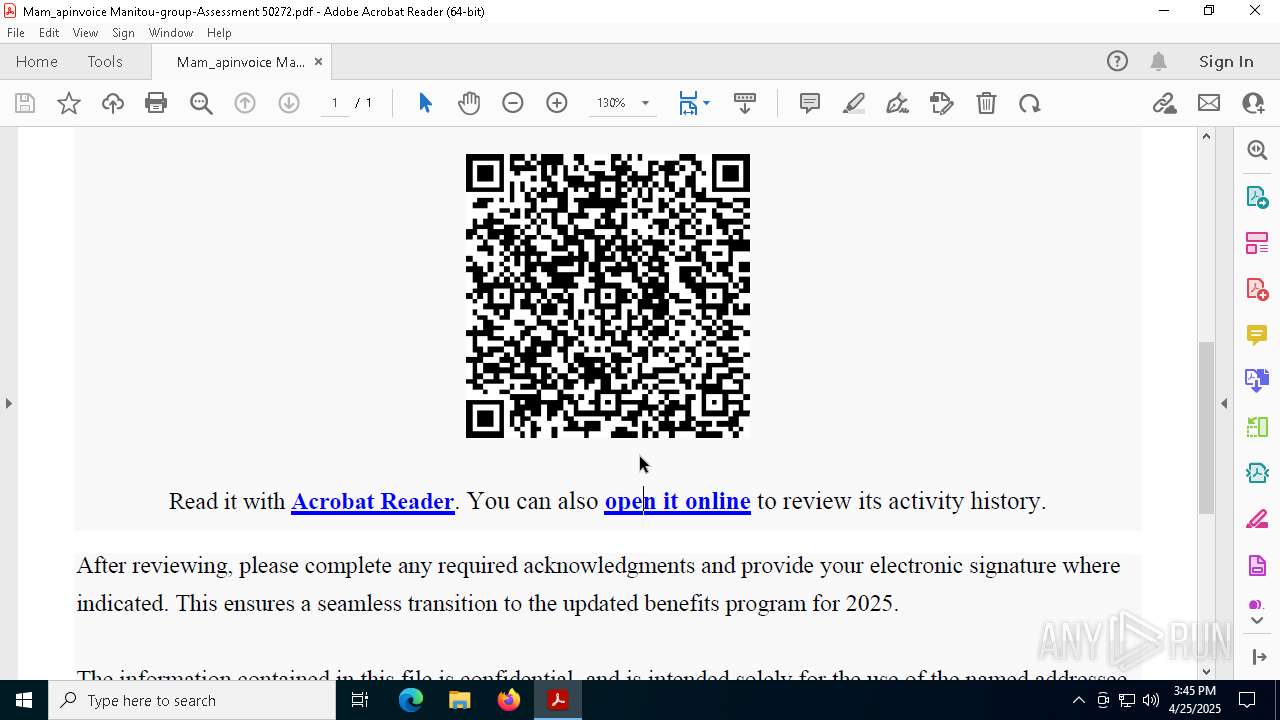Image resolution: width=1280 pixels, height=720 pixels.
Task: Click the vertical scrollbar thumb
Action: point(1206,427)
